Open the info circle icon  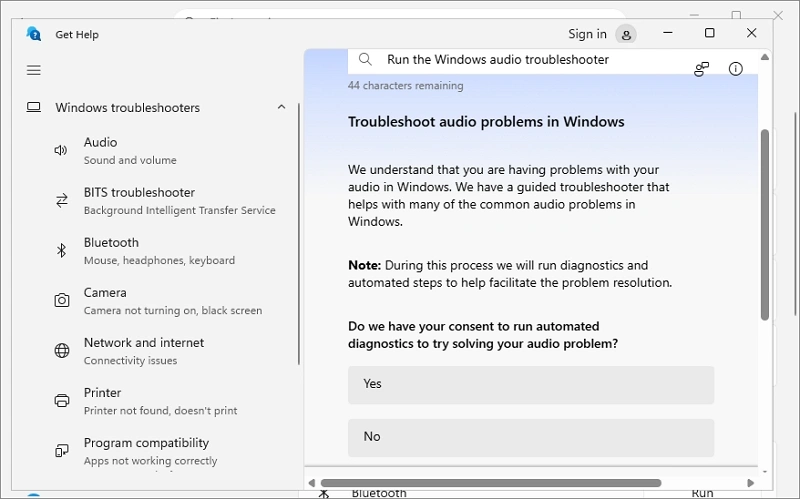point(736,69)
